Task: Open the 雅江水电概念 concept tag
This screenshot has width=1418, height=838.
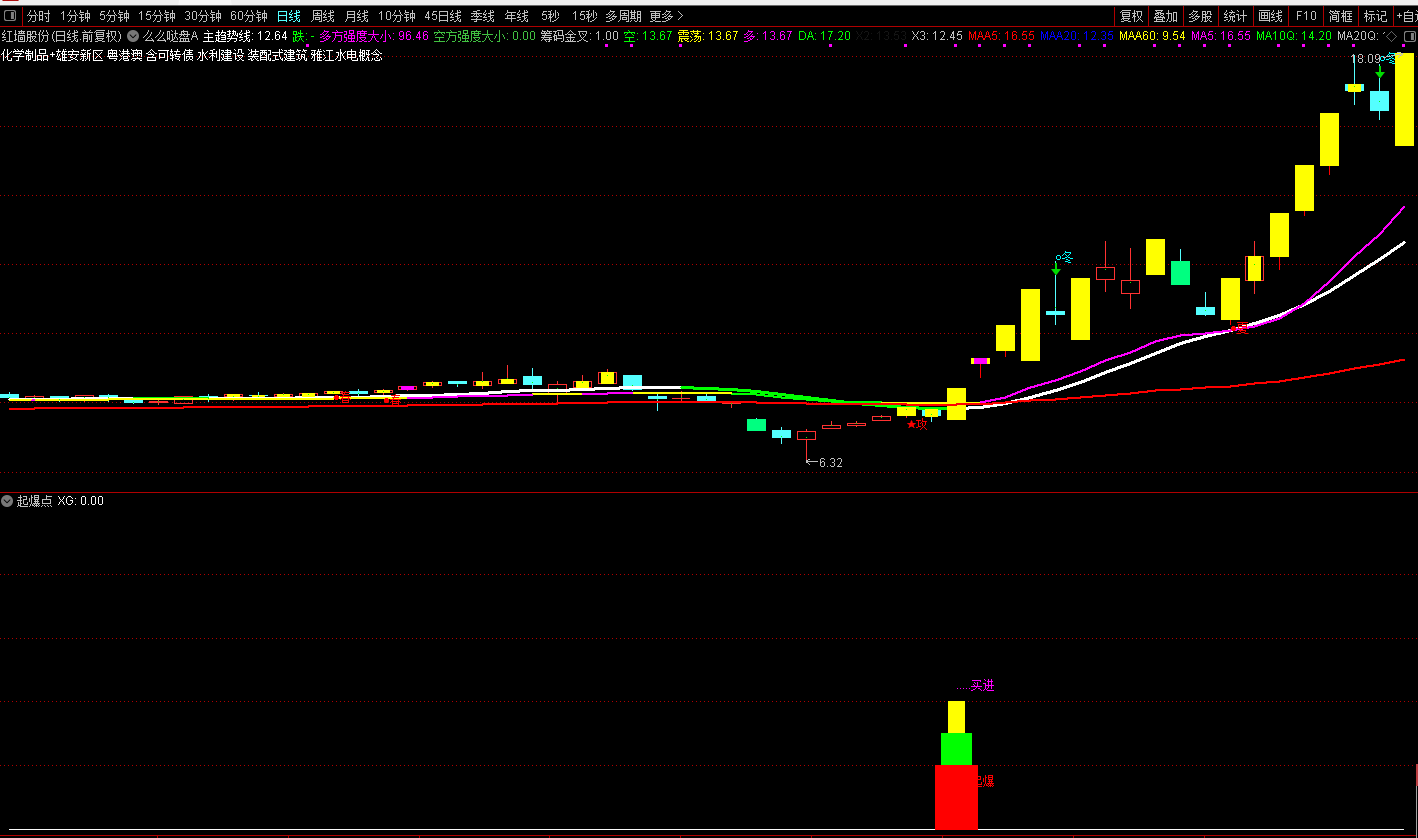Action: pyautogui.click(x=347, y=55)
